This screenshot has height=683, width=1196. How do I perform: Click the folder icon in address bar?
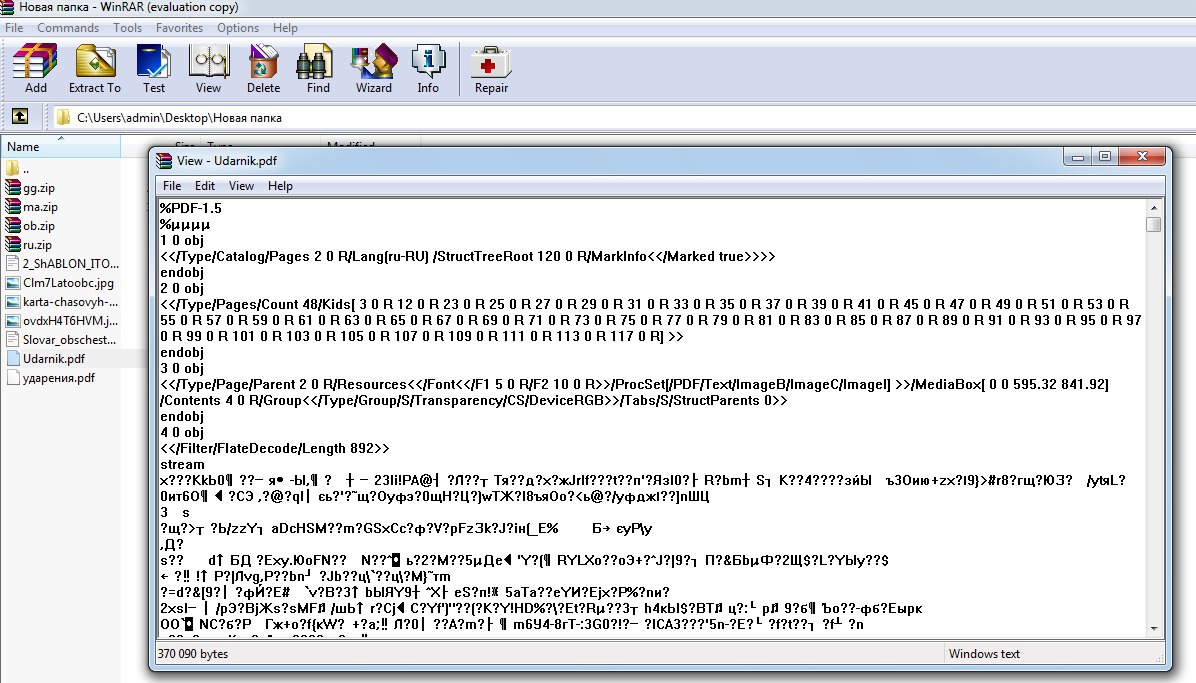pyautogui.click(x=63, y=118)
